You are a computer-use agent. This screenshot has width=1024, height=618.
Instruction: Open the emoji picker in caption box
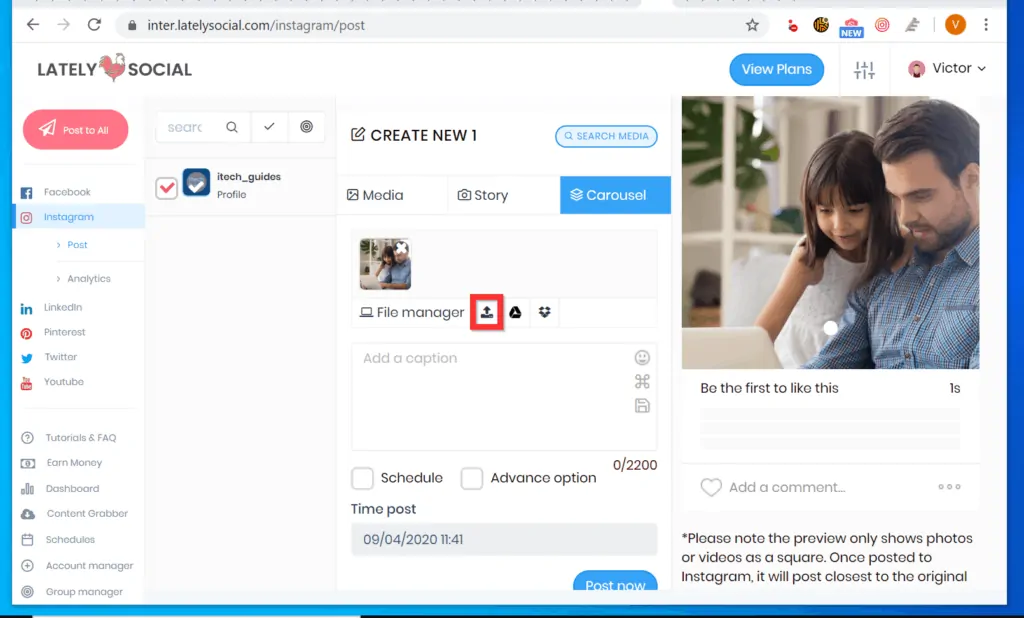click(x=642, y=357)
